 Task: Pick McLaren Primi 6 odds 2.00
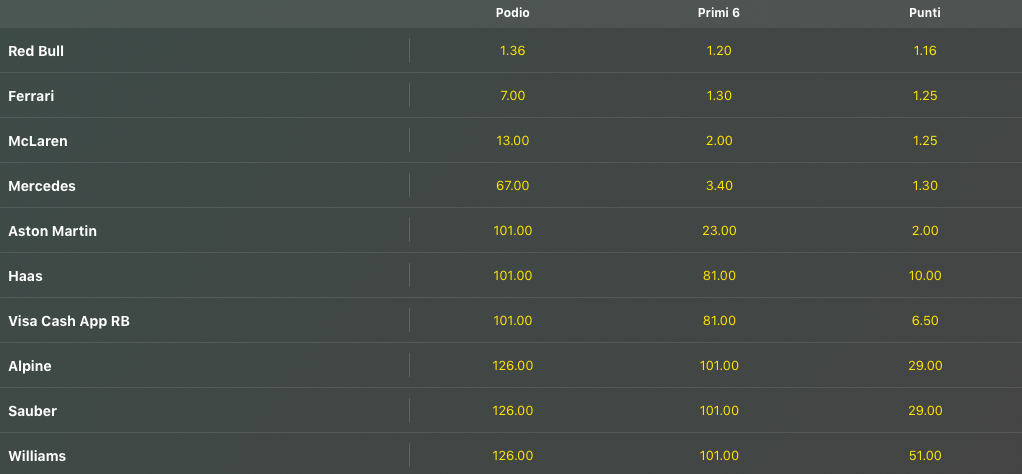coord(719,141)
